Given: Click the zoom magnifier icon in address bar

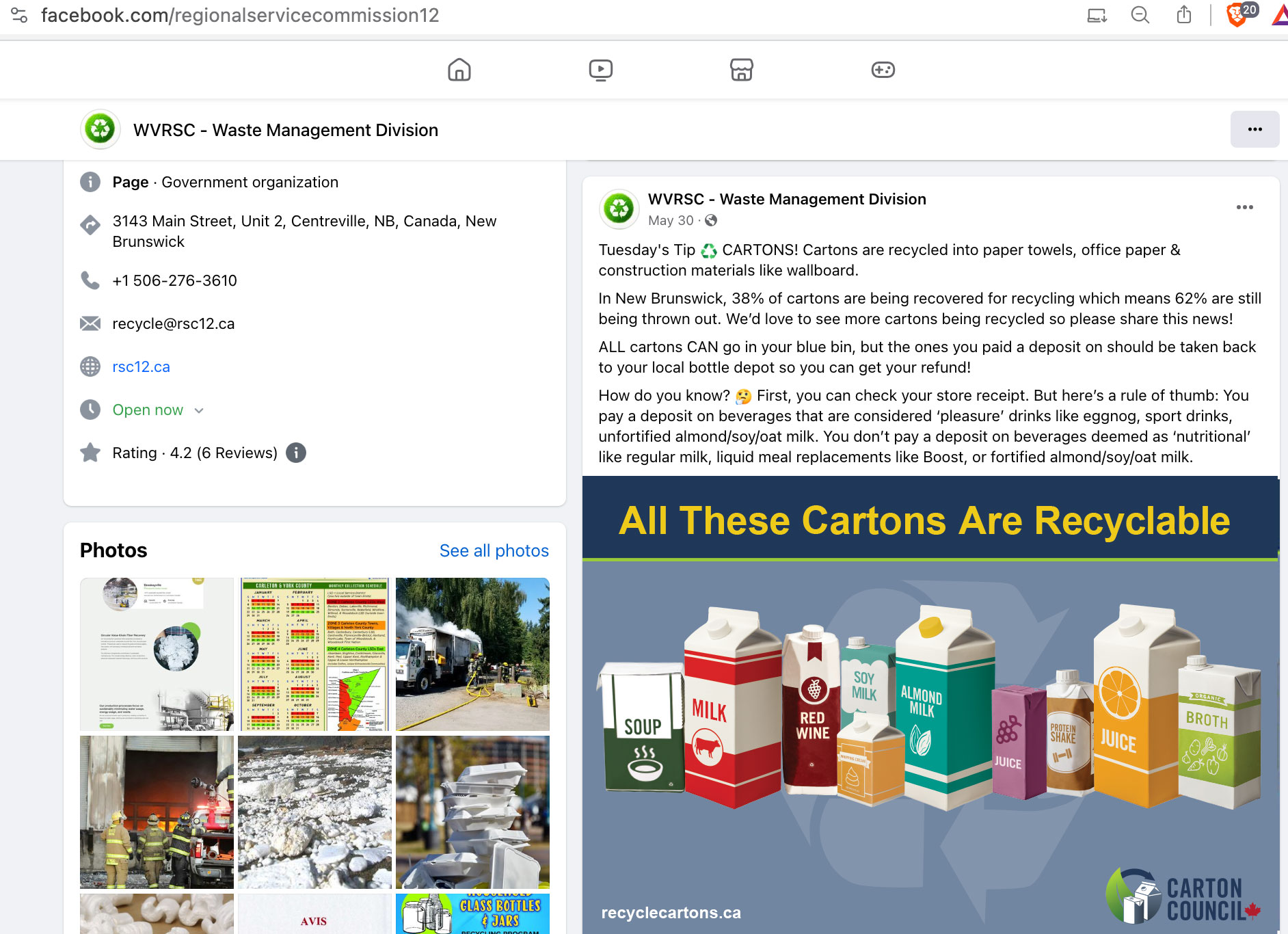Looking at the screenshot, I should [1140, 15].
